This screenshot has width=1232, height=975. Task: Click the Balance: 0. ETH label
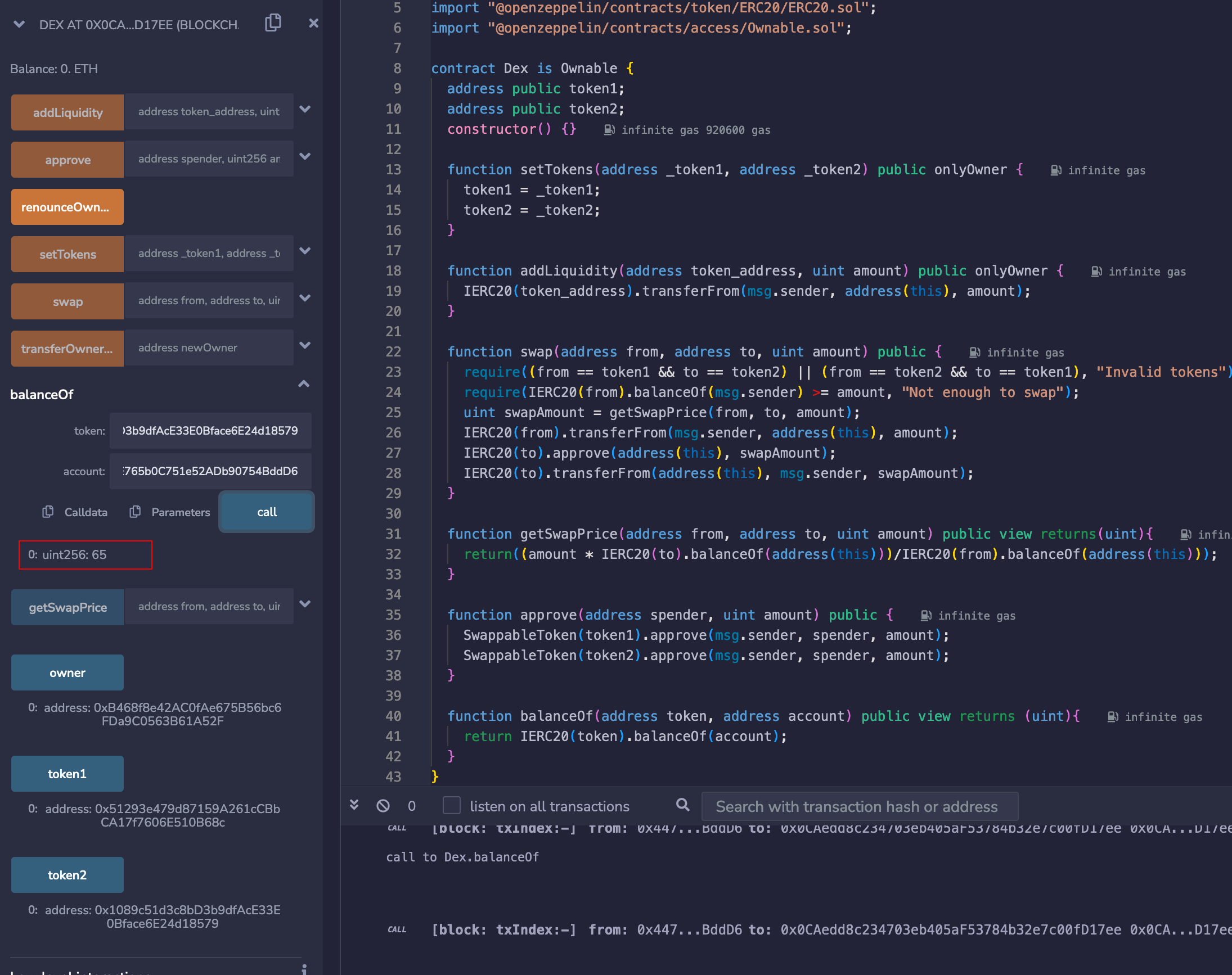54,69
